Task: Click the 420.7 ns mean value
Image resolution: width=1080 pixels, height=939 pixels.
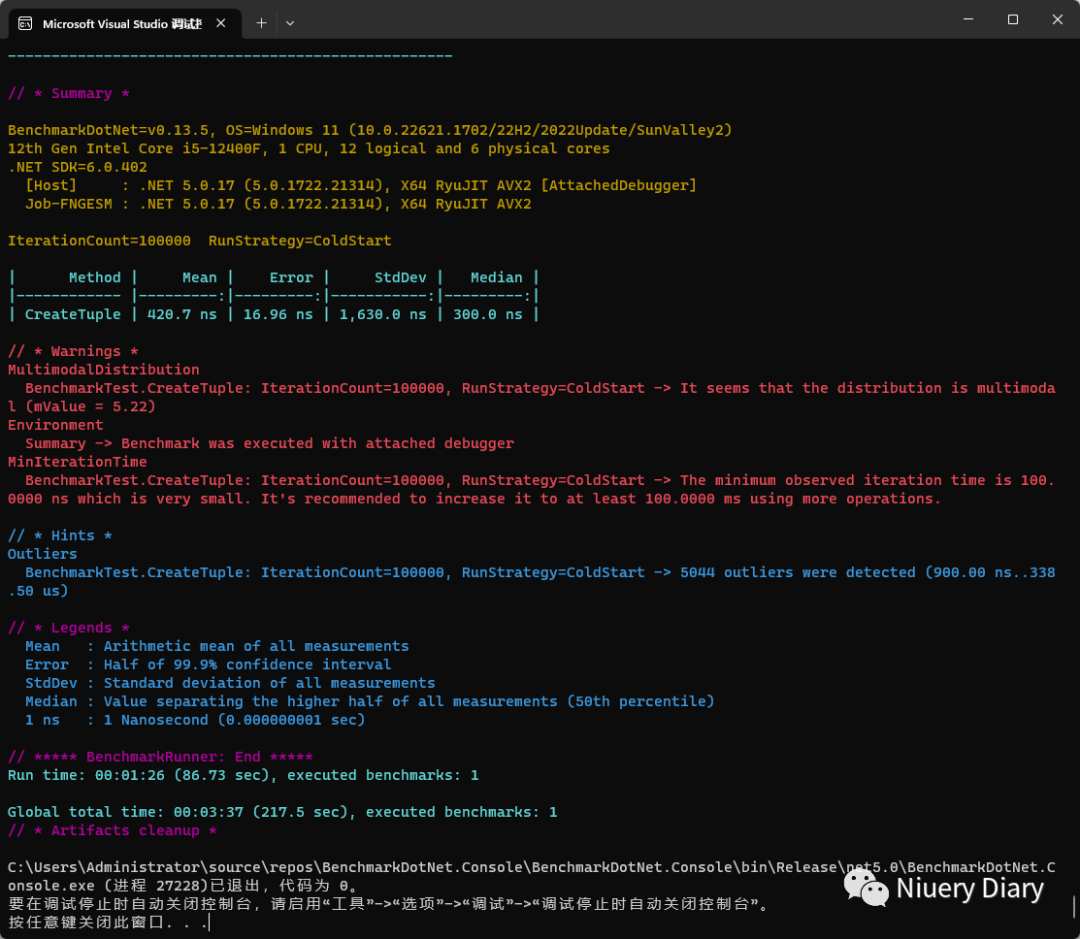Action: 182,314
